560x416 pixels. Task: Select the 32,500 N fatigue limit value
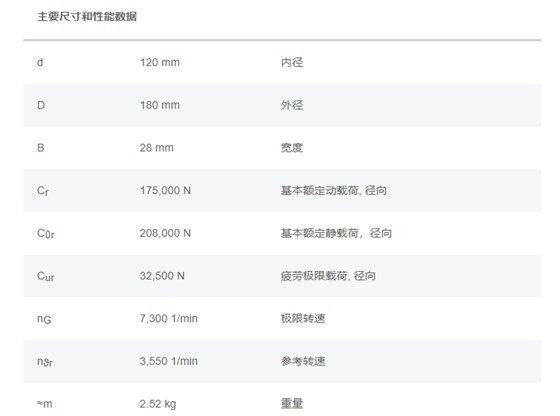coord(162,276)
